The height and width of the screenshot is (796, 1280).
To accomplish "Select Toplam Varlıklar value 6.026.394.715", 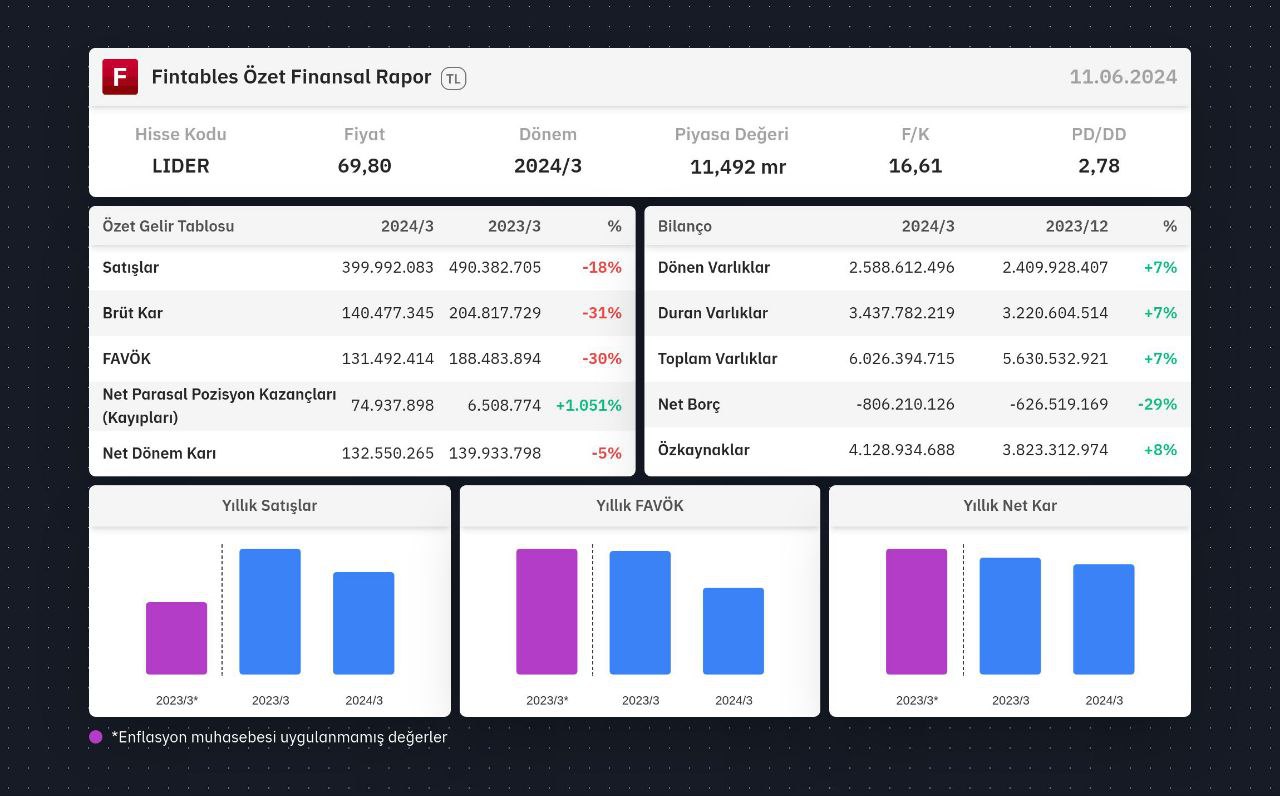I will pyautogui.click(x=902, y=359).
